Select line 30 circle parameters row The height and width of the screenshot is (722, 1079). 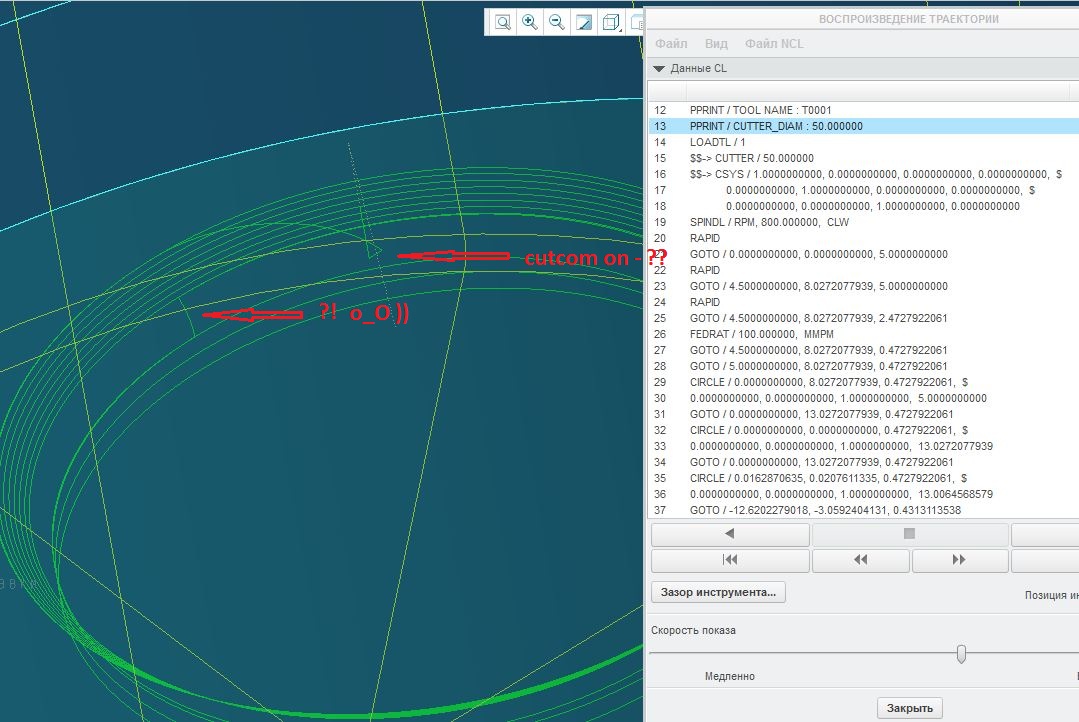864,398
